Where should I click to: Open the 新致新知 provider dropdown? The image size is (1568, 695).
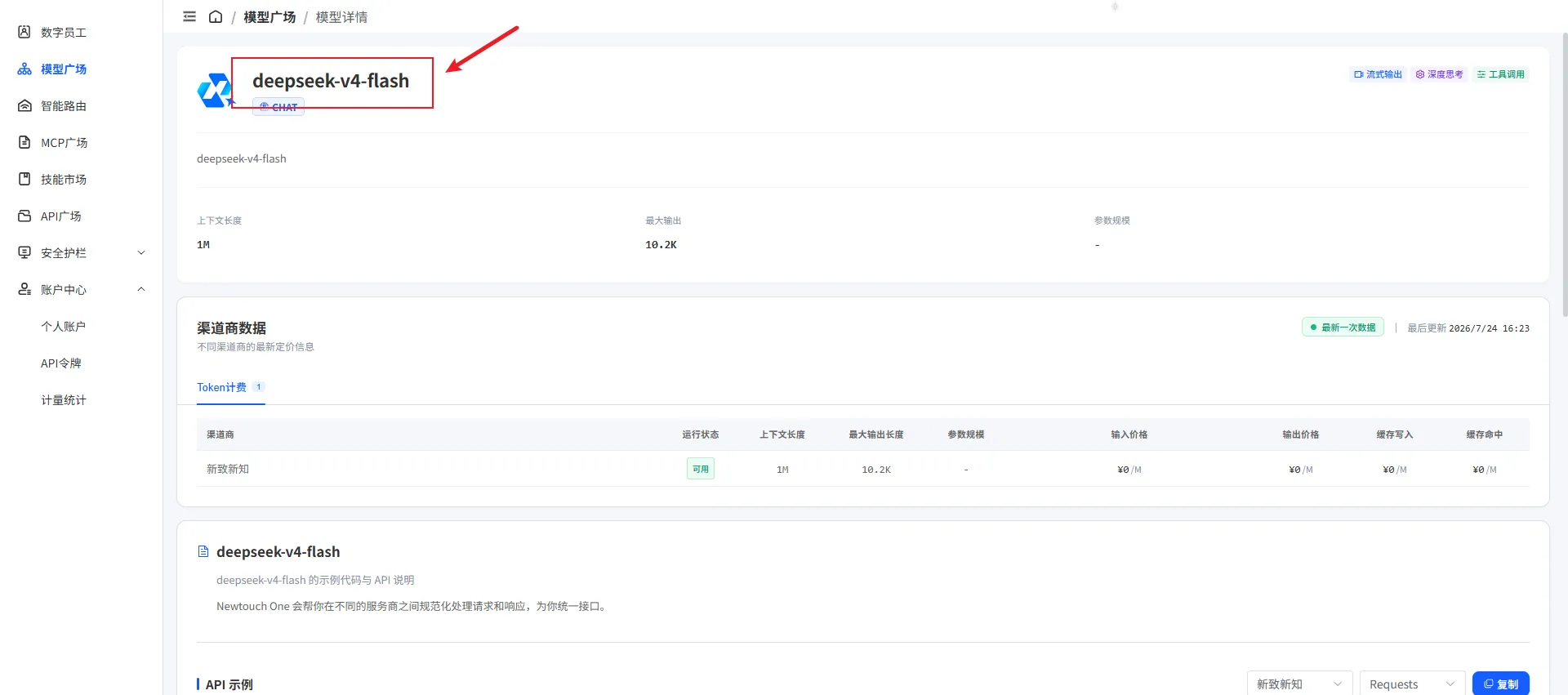(x=1299, y=684)
